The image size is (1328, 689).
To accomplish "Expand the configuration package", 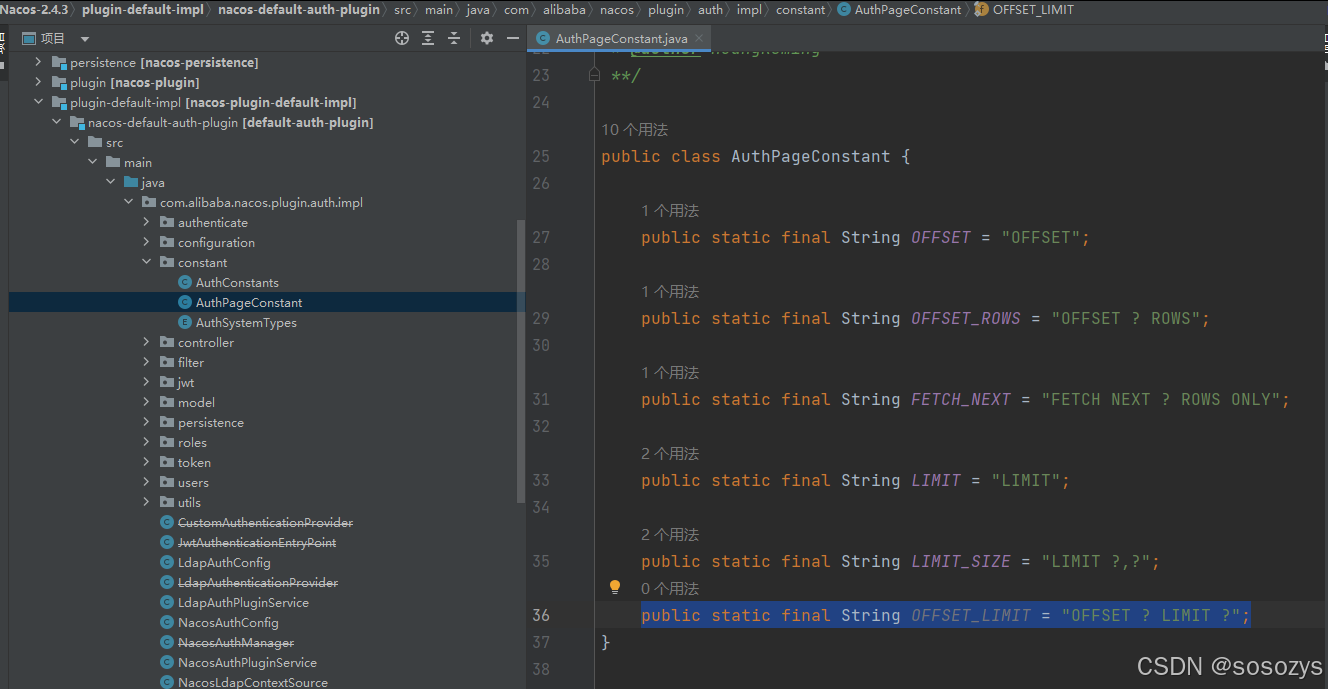I will coord(147,242).
